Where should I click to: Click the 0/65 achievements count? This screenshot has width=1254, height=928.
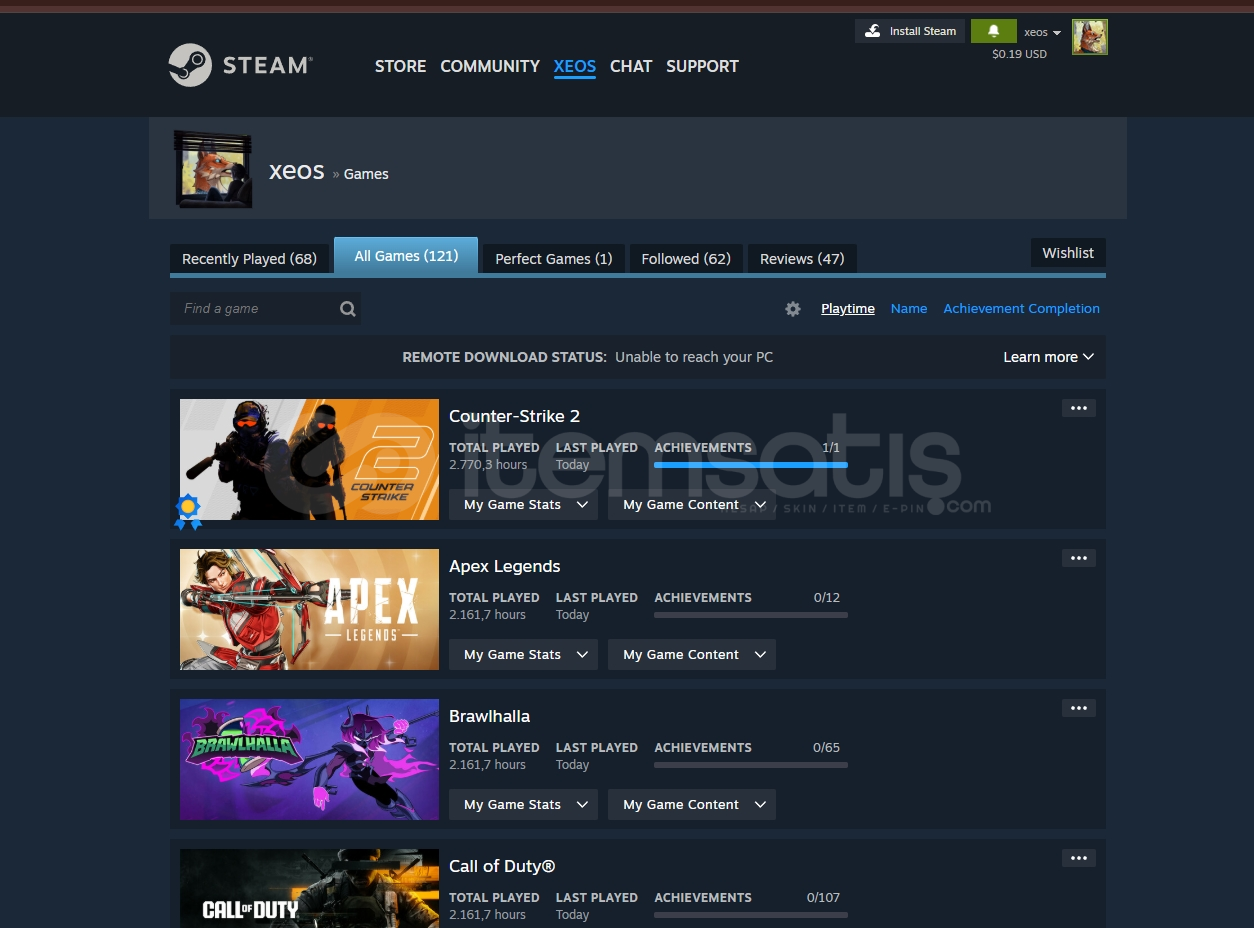[x=826, y=747]
